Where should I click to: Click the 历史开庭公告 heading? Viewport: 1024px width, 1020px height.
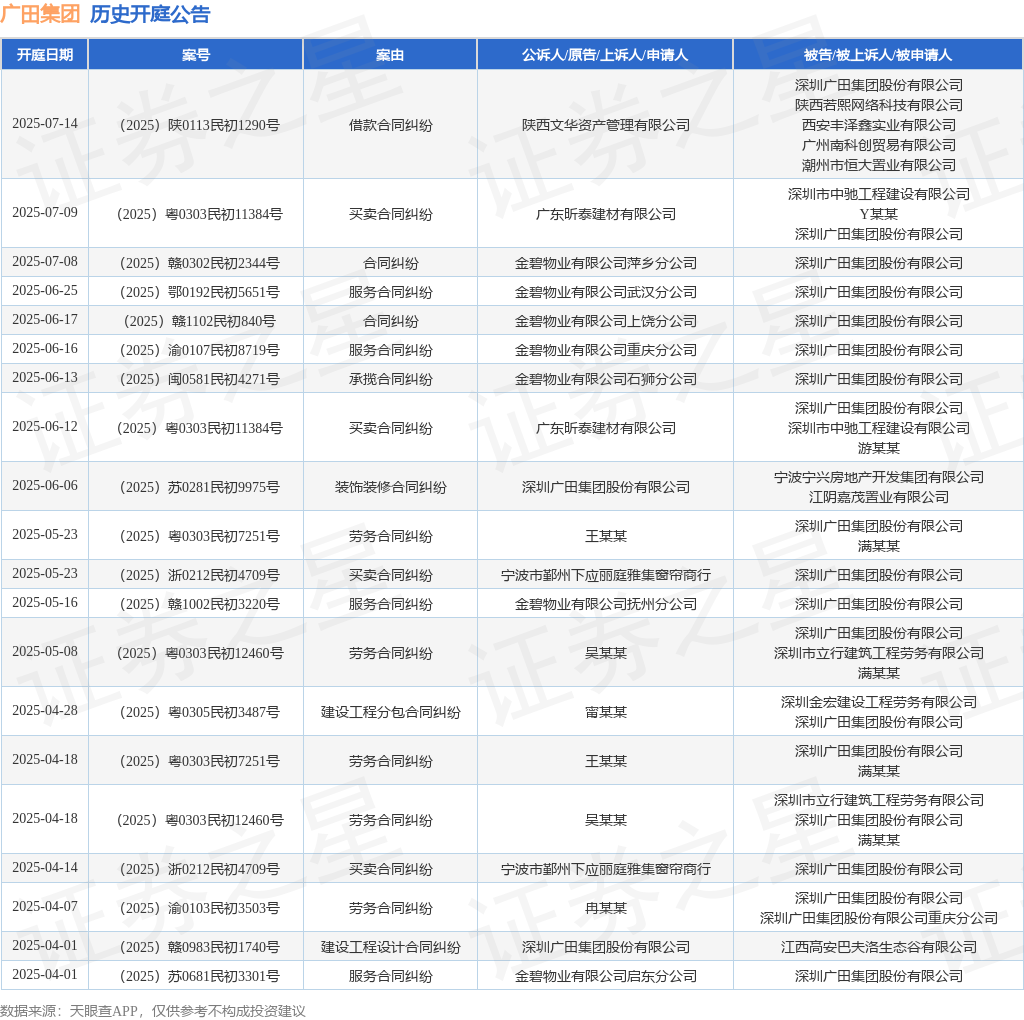pos(150,14)
